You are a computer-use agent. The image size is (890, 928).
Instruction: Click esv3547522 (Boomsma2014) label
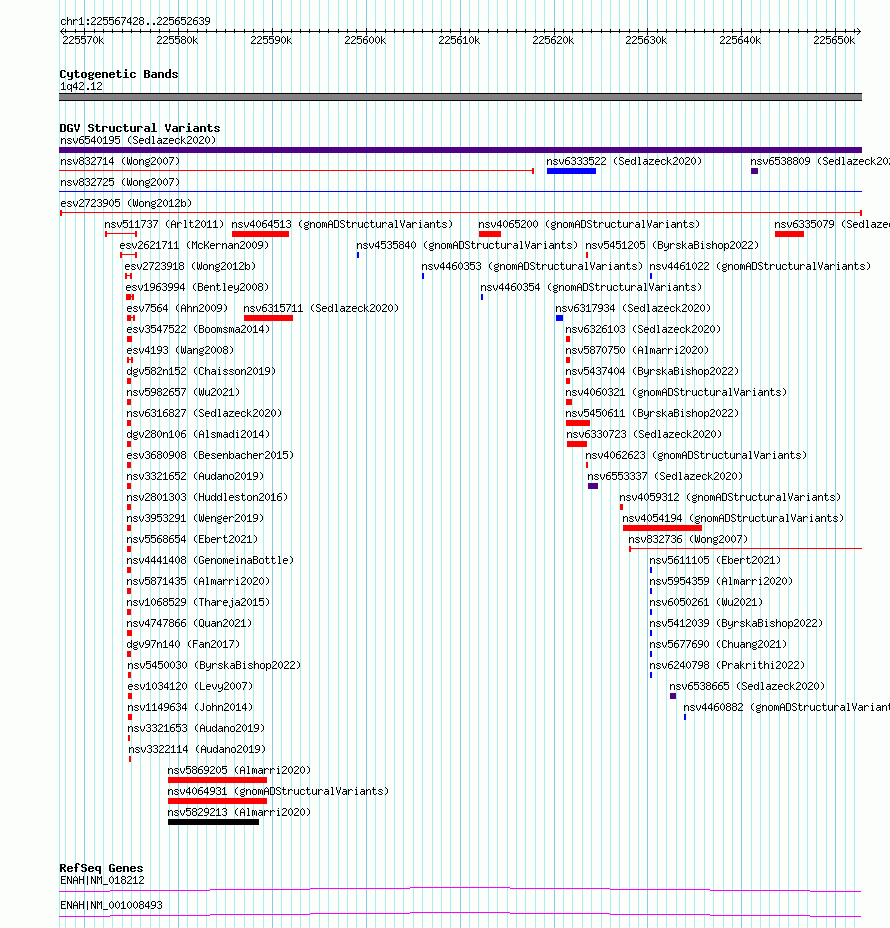(198, 329)
